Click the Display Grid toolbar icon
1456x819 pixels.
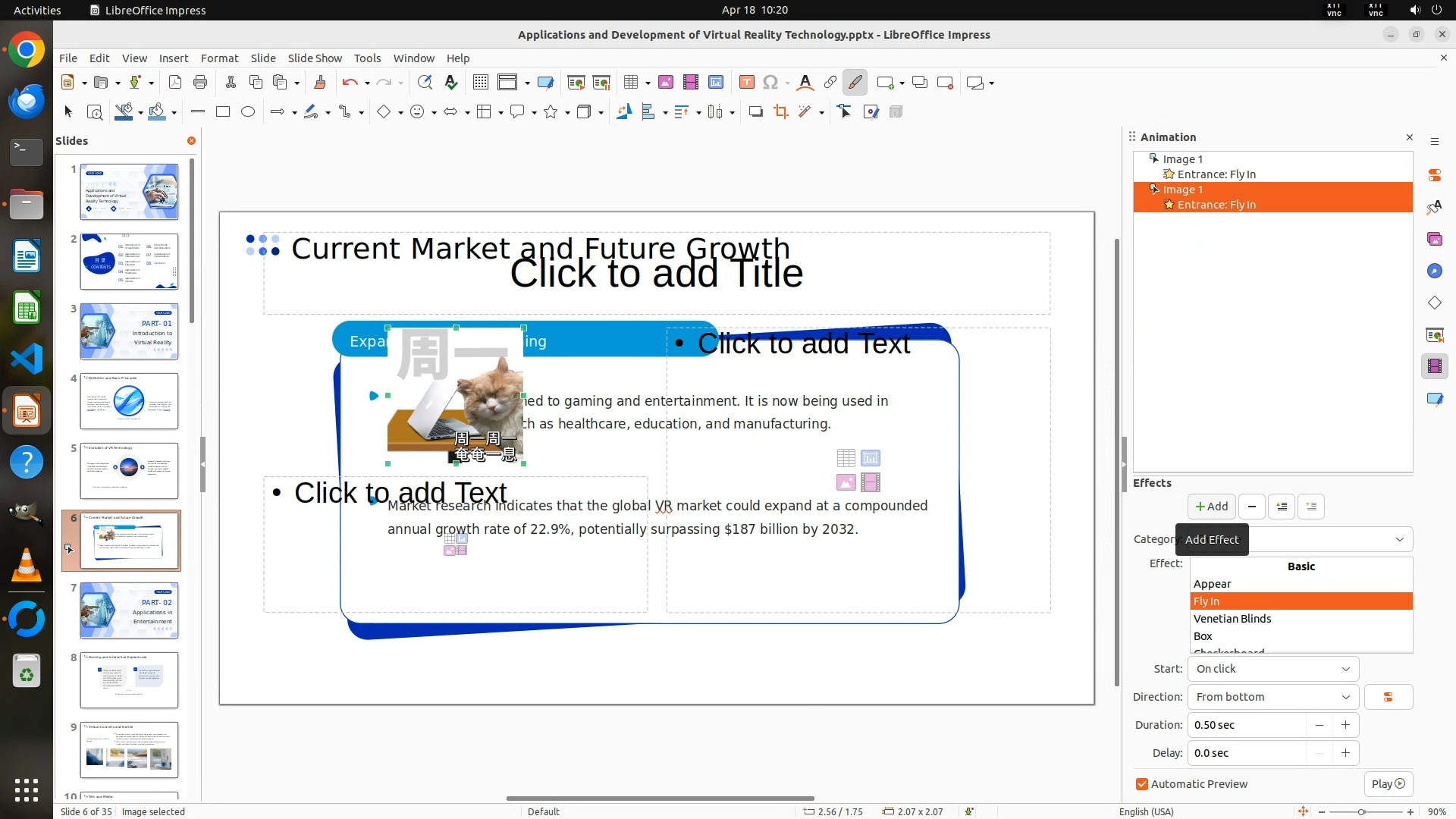coord(480,83)
